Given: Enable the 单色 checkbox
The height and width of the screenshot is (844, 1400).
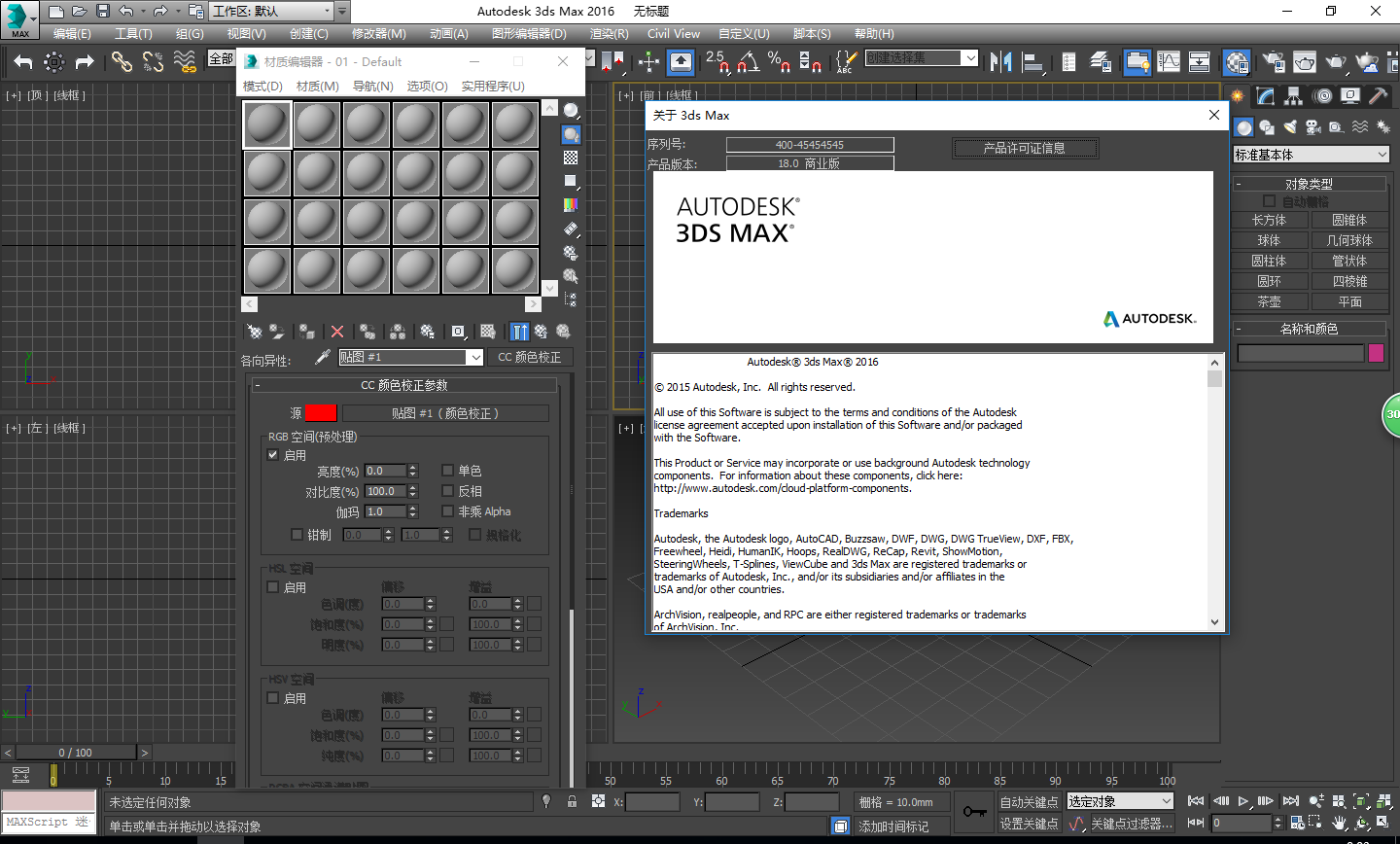Looking at the screenshot, I should tap(448, 470).
